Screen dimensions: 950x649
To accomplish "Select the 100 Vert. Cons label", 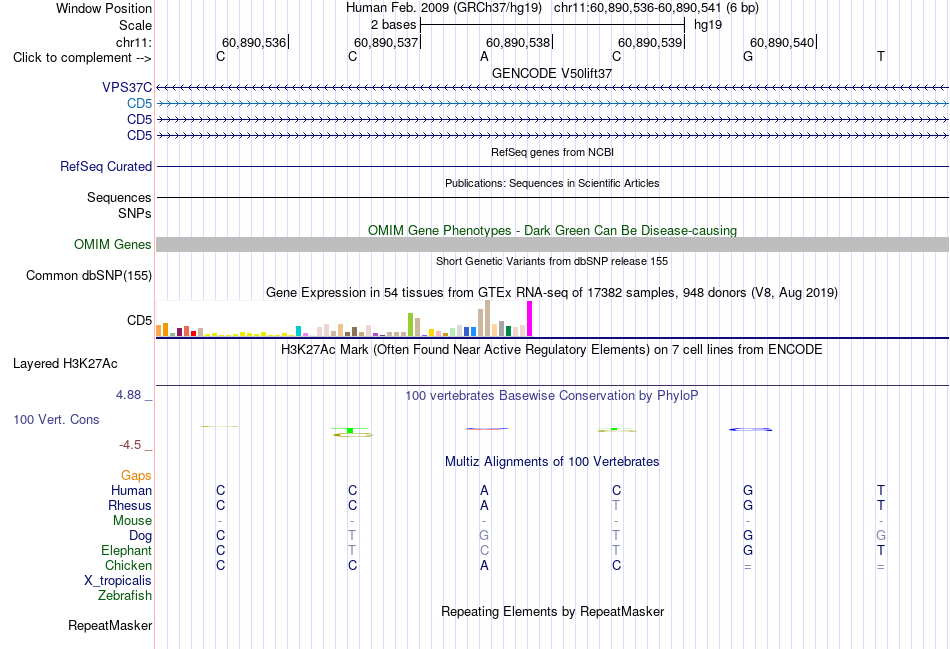I will pos(56,419).
